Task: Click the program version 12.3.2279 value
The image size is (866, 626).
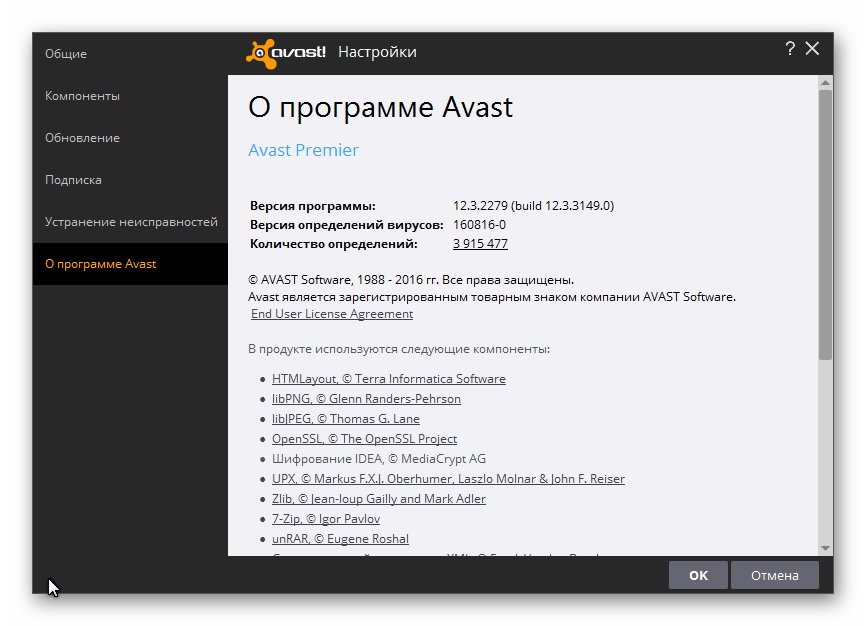Action: click(534, 206)
